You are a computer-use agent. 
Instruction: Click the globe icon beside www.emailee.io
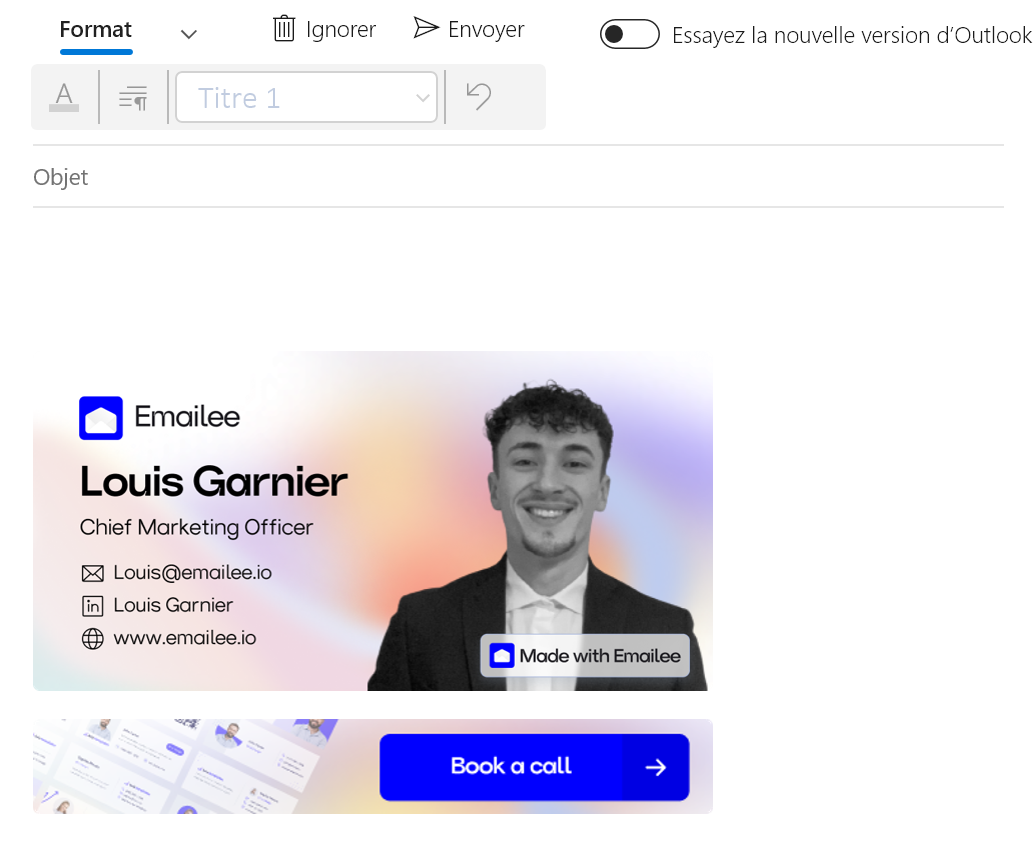click(92, 638)
